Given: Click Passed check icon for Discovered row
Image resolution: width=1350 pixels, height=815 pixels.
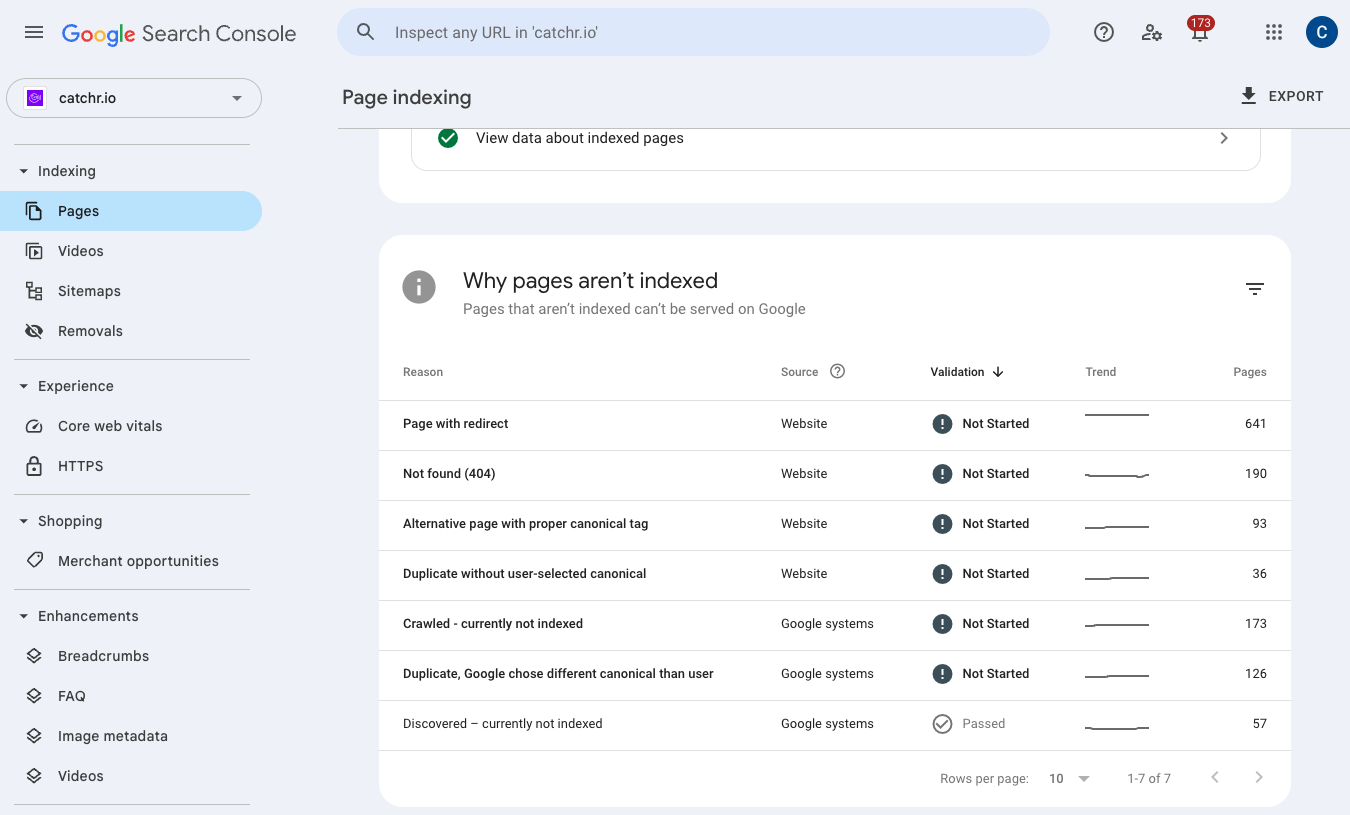Looking at the screenshot, I should [x=942, y=724].
